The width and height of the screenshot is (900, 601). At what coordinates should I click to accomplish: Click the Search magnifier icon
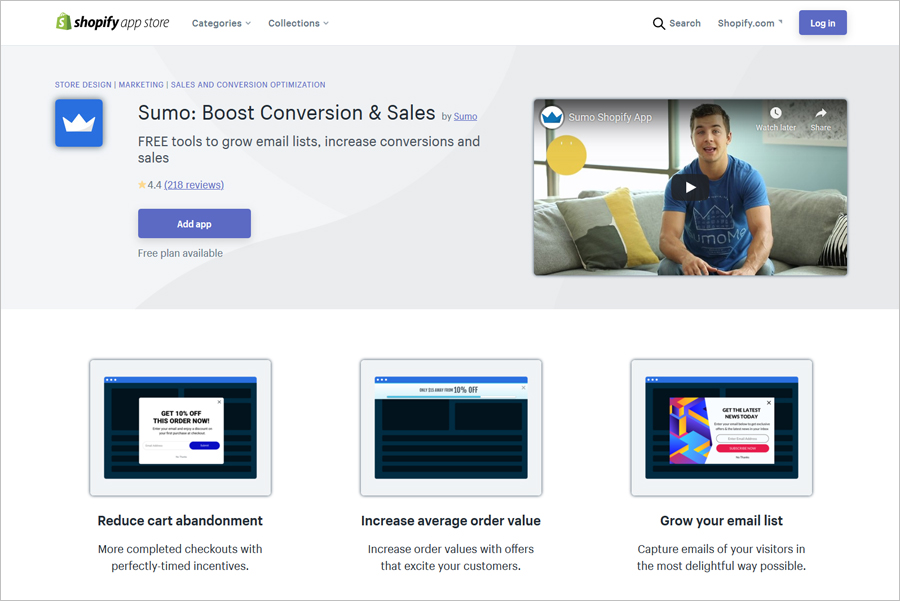[x=659, y=24]
